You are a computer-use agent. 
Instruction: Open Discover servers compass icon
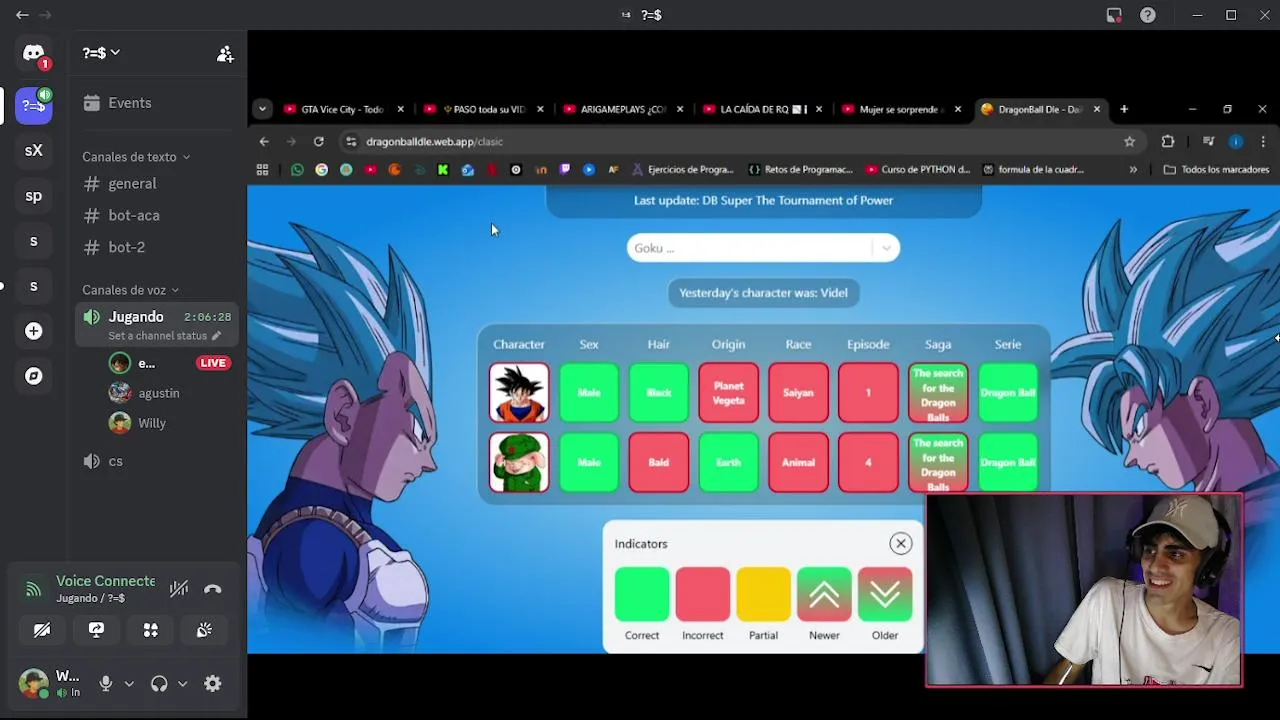point(33,376)
